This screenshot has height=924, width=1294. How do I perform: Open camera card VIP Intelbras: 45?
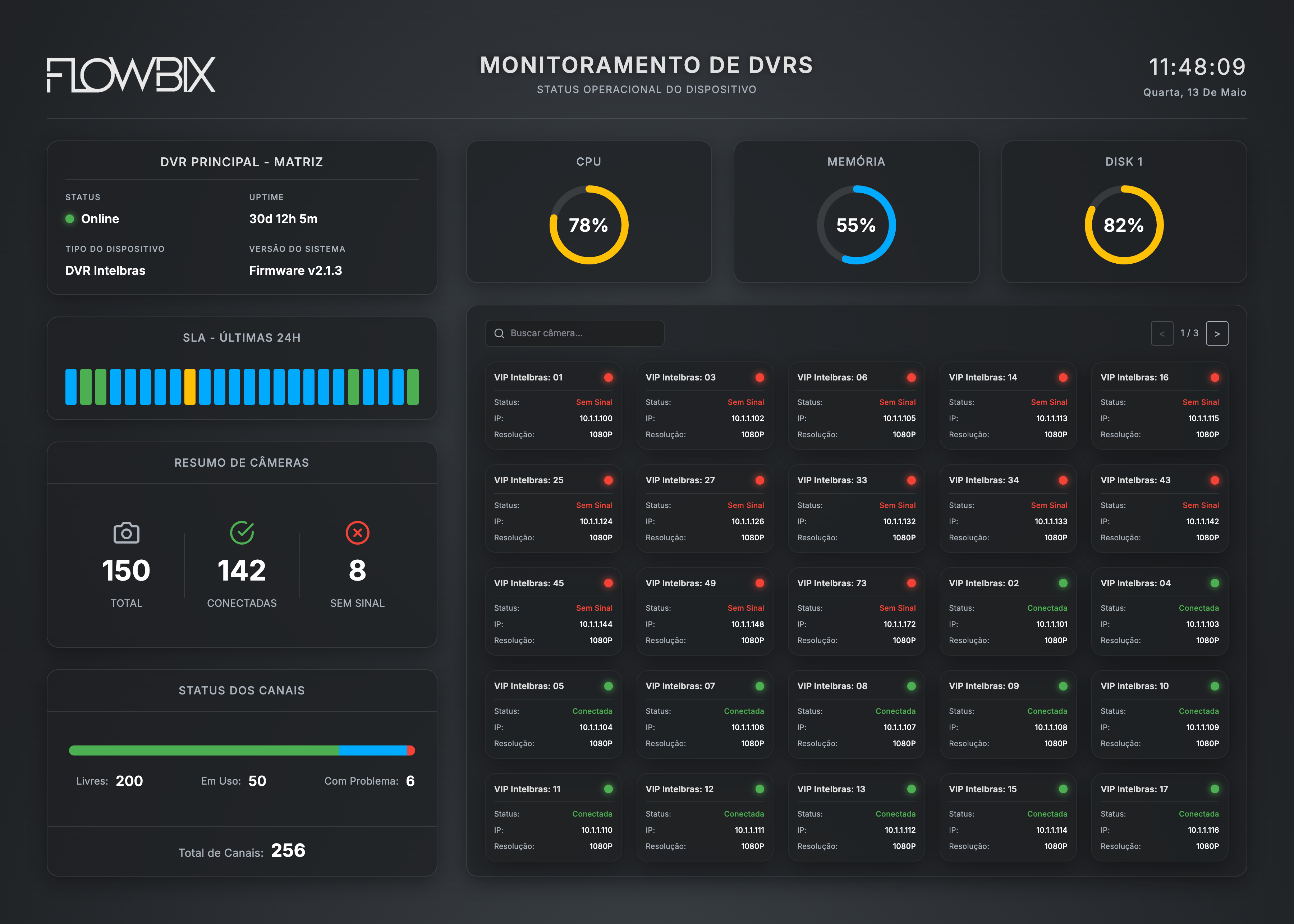coord(553,612)
